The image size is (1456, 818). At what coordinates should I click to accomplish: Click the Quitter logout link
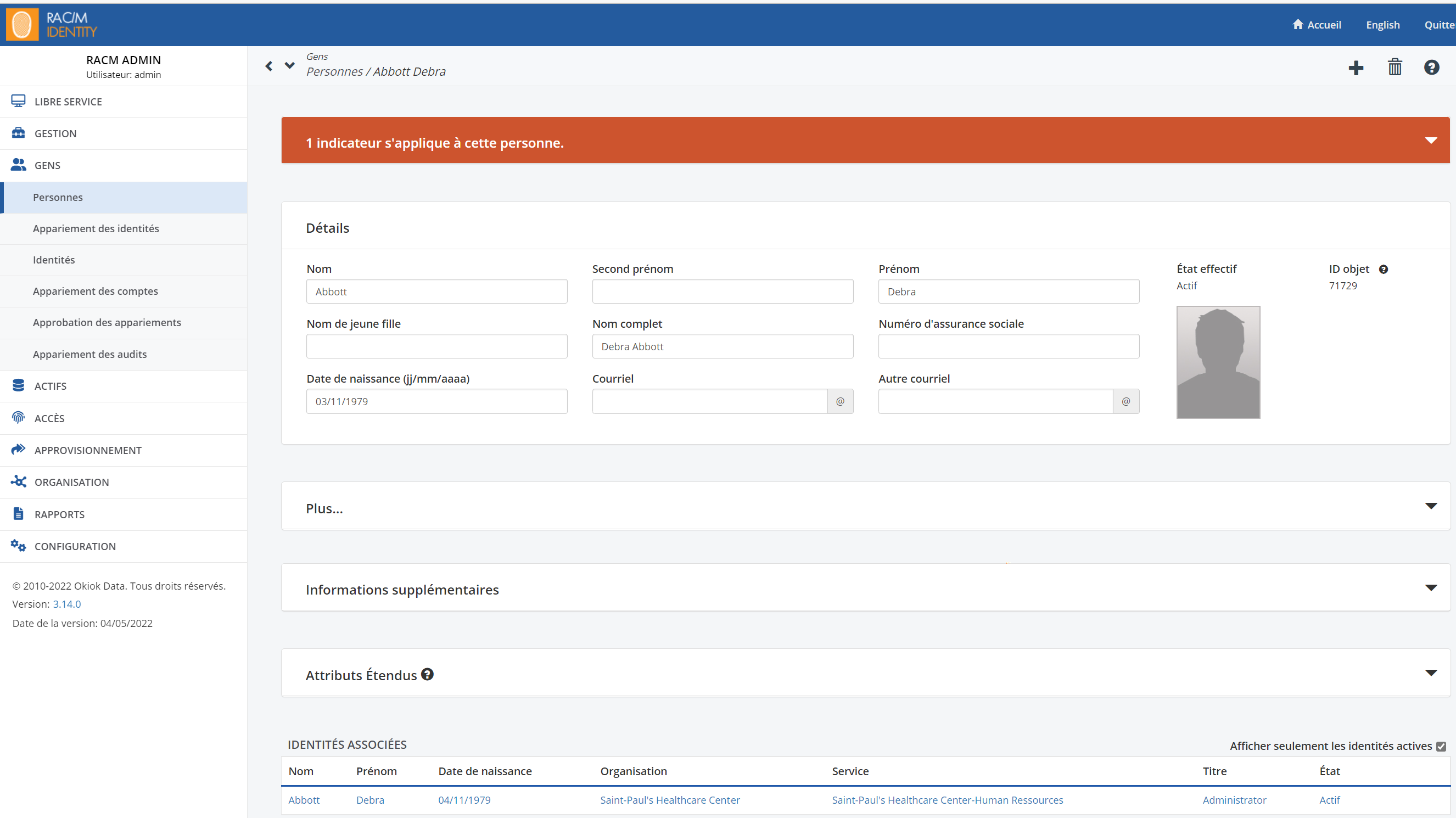(1440, 25)
